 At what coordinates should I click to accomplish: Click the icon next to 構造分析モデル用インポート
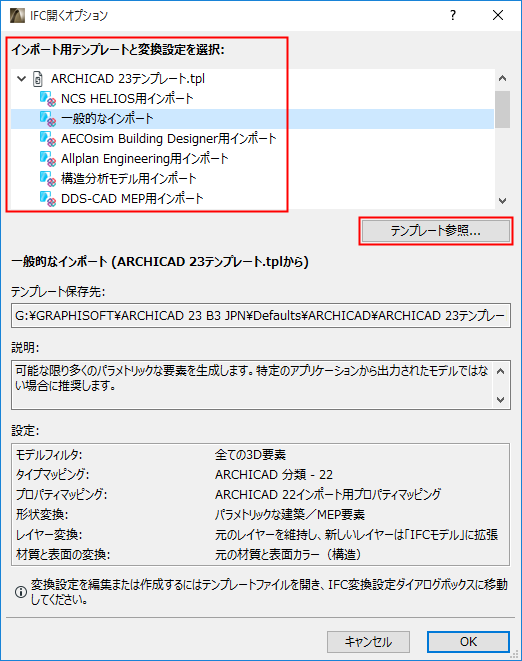pos(48,179)
